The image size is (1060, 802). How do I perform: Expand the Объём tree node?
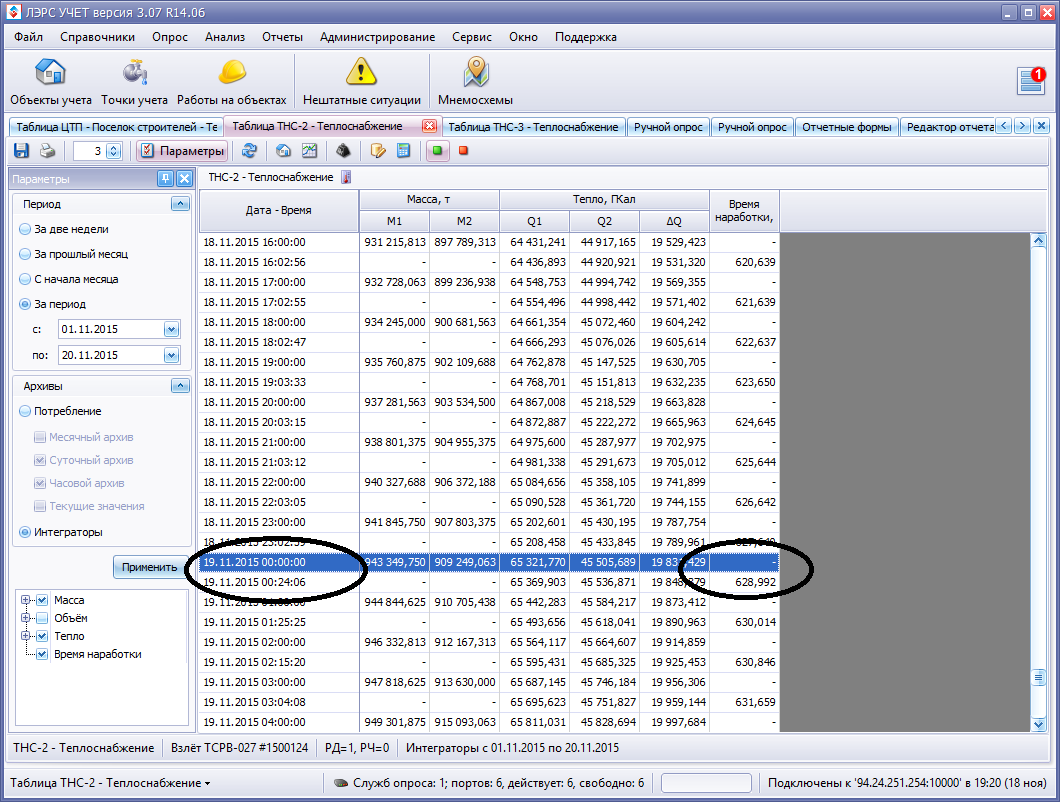coord(26,618)
